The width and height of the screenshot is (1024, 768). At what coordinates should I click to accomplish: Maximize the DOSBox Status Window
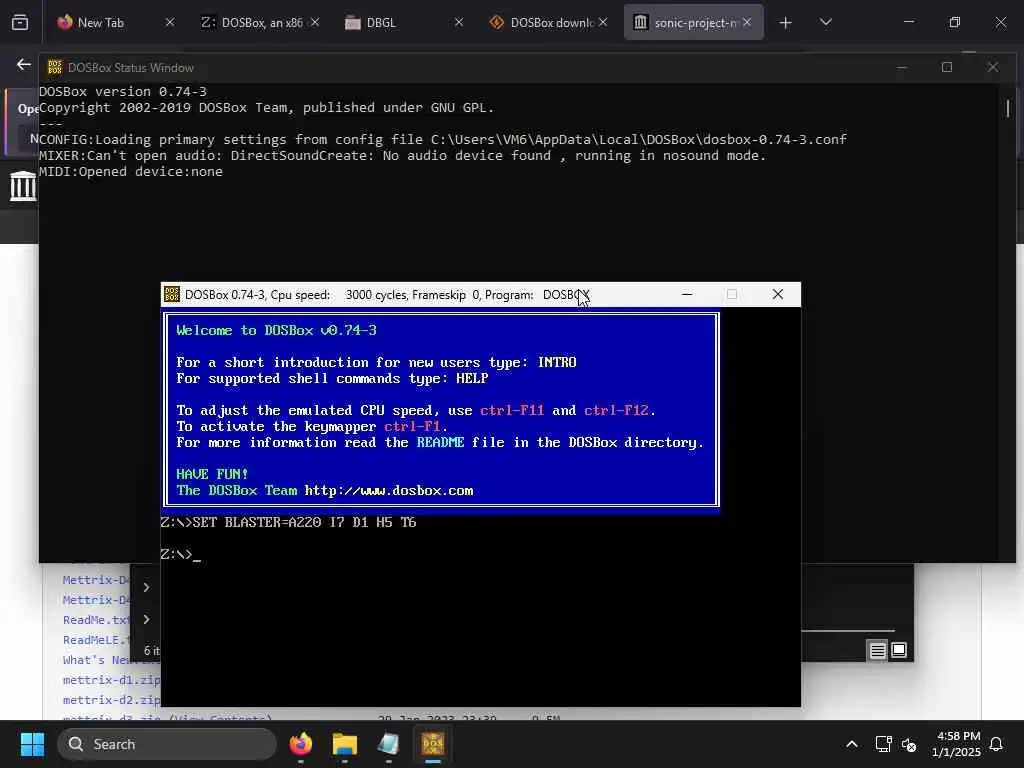point(947,67)
